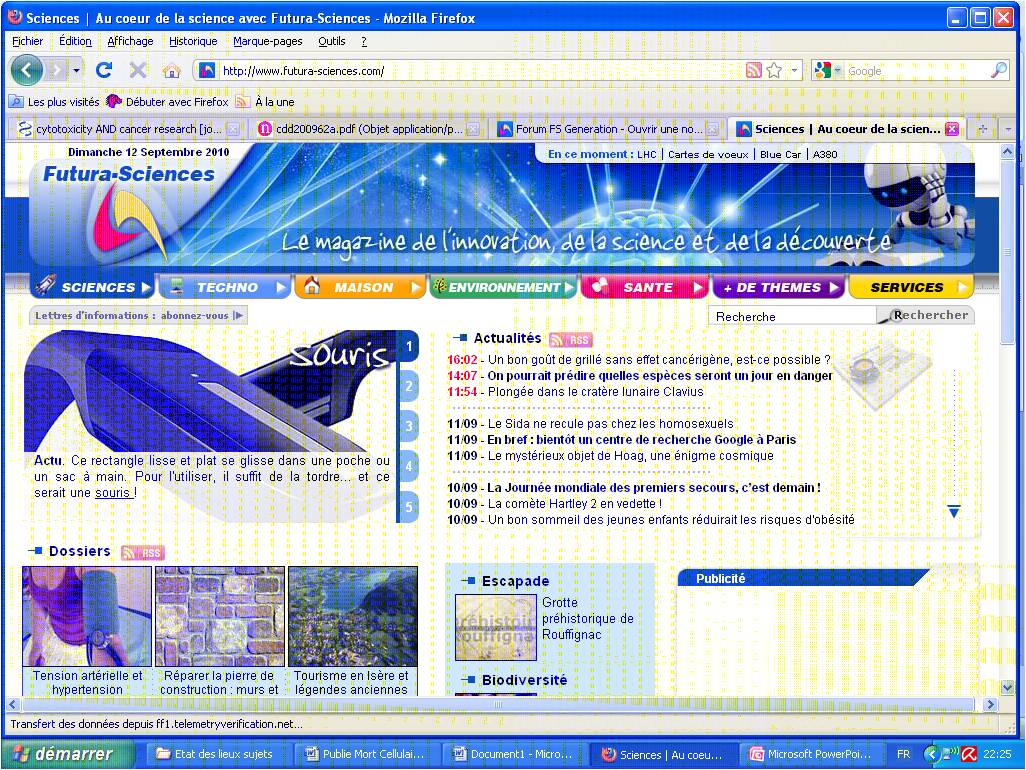Open the address bar history dropdown
Screen dimensions: 1026x770
794,70
